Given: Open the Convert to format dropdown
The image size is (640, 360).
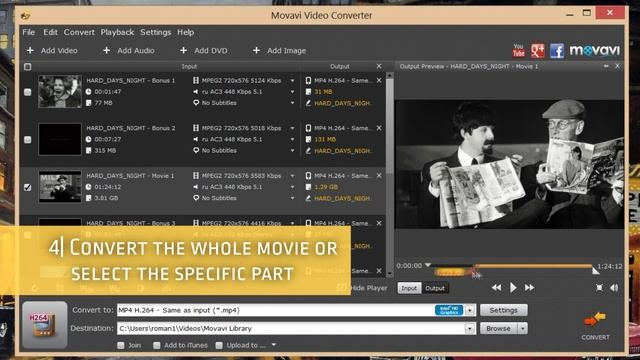Looking at the screenshot, I should click(x=470, y=310).
